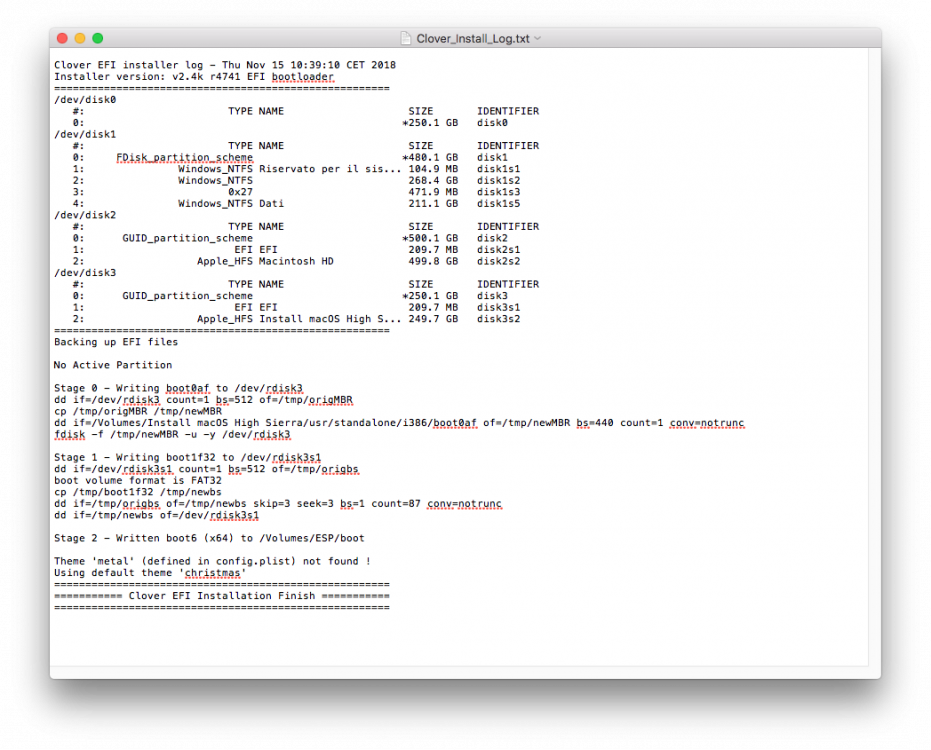Click the '0x27' partition type
Screen dimensions: 931x750
coord(240,192)
